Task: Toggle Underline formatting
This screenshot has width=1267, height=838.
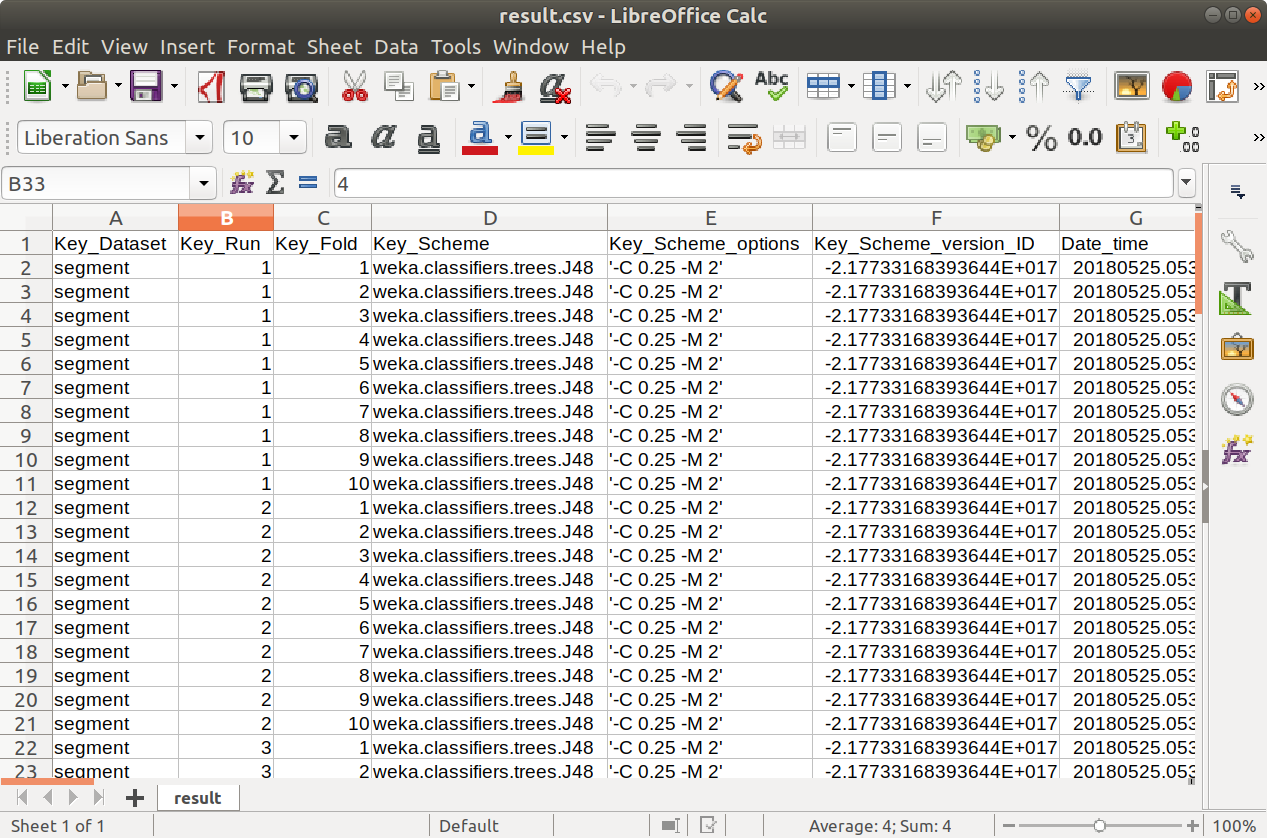Action: click(x=429, y=138)
